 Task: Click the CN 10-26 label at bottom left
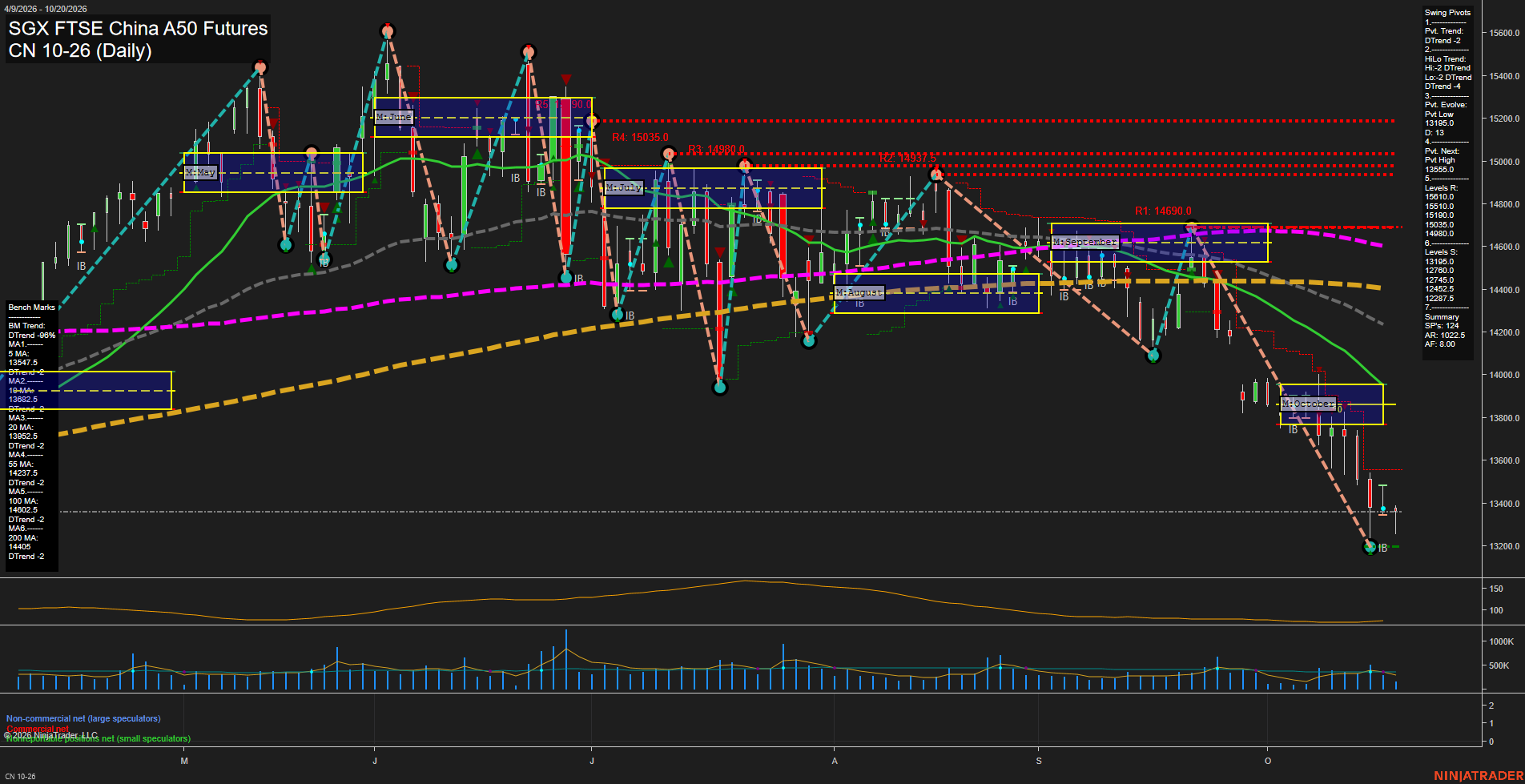[20, 777]
